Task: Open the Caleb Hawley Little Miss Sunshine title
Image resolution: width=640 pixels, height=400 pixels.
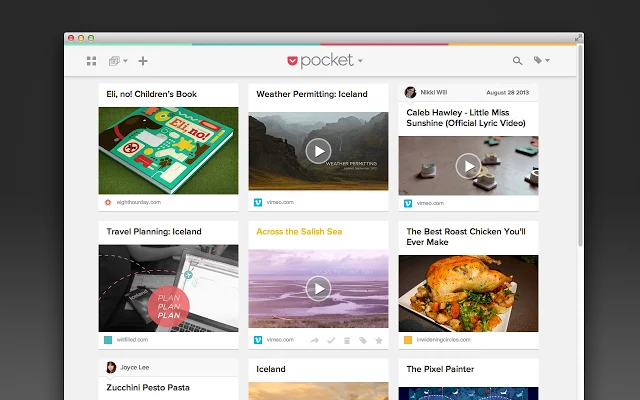Action: click(x=466, y=118)
